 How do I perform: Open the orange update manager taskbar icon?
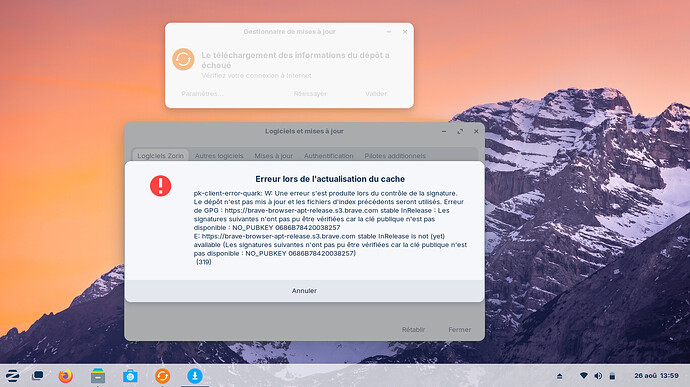click(x=162, y=376)
